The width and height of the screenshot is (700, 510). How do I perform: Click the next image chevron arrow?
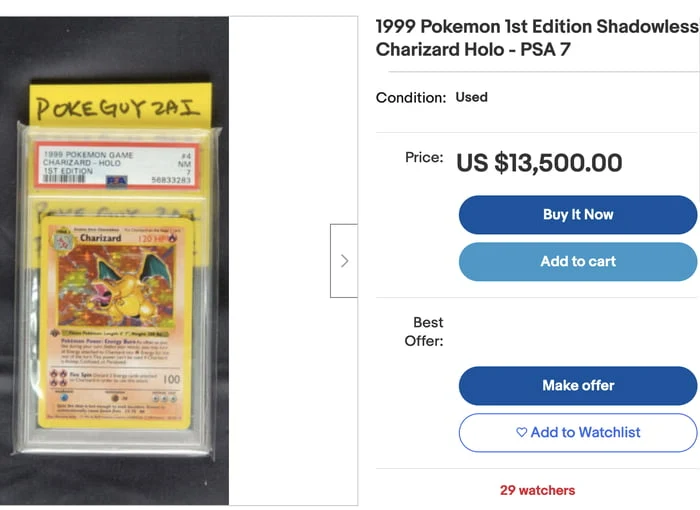point(344,261)
